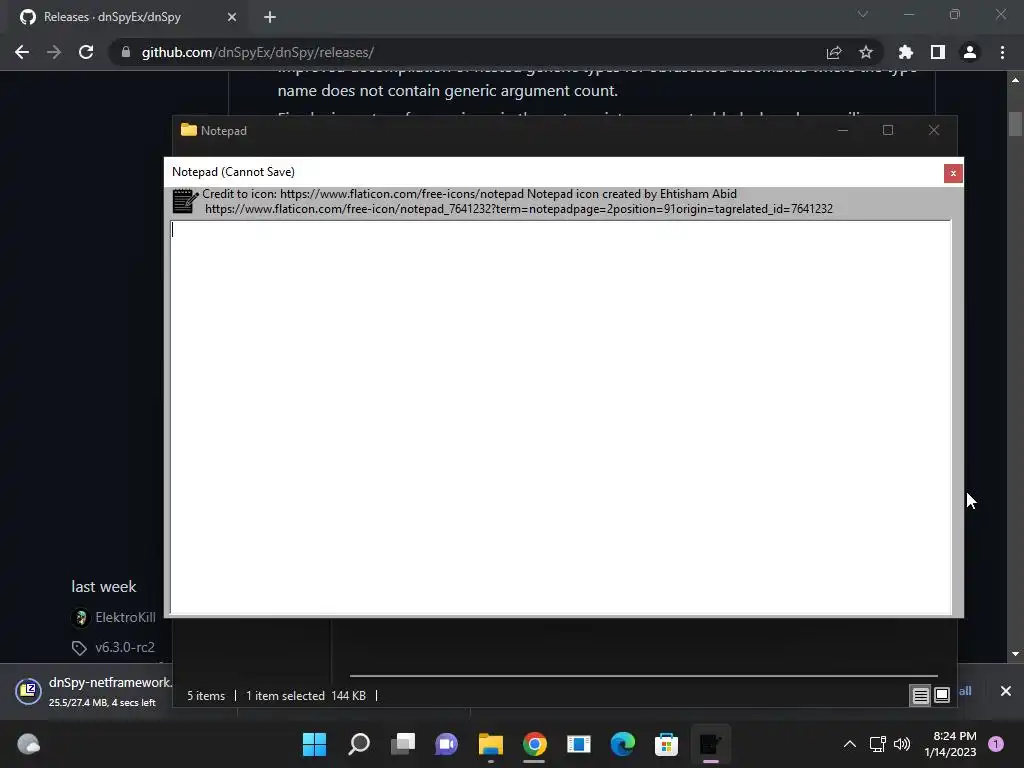Screen dimensions: 1024x768
Task: Click '5 items' in Explorer status bar
Action: 206,696
